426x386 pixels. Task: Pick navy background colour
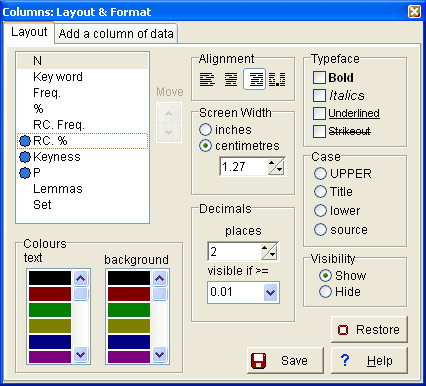(129, 342)
